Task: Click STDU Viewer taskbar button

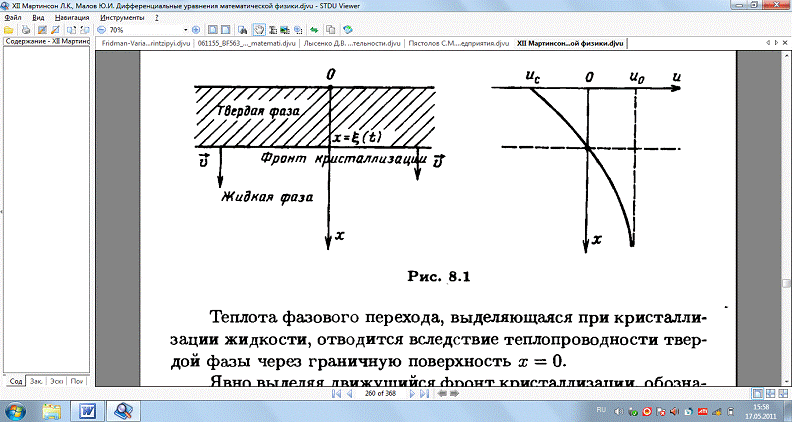Action: [123, 411]
